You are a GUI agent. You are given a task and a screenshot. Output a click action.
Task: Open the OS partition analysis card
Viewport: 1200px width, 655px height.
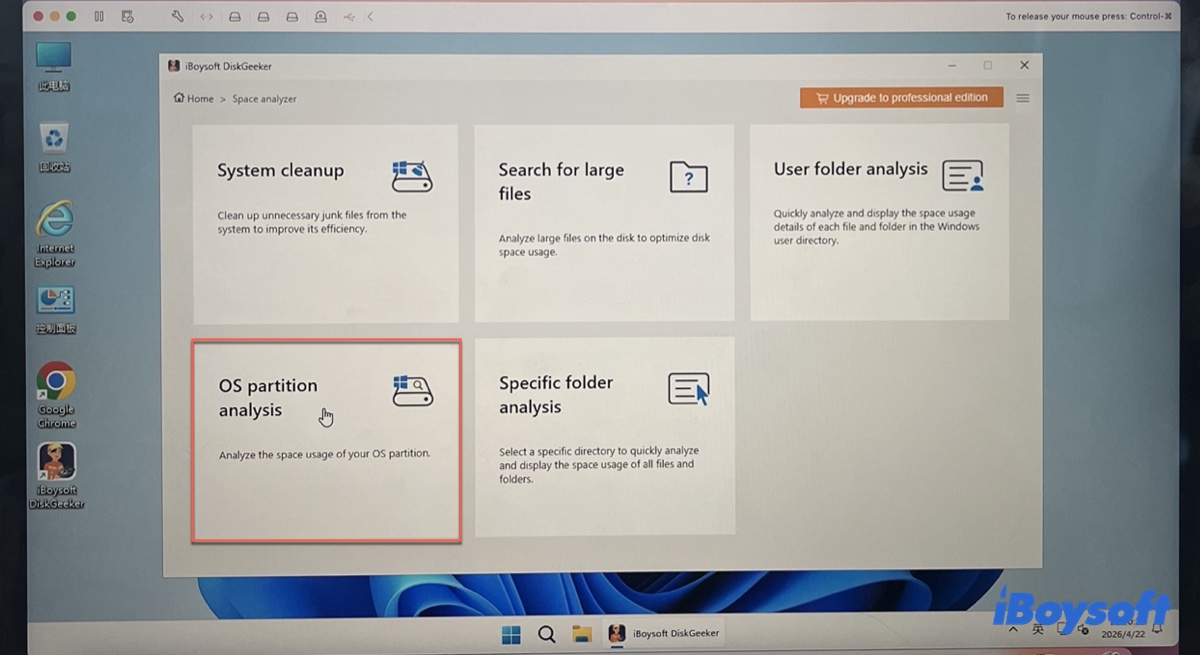coord(326,441)
